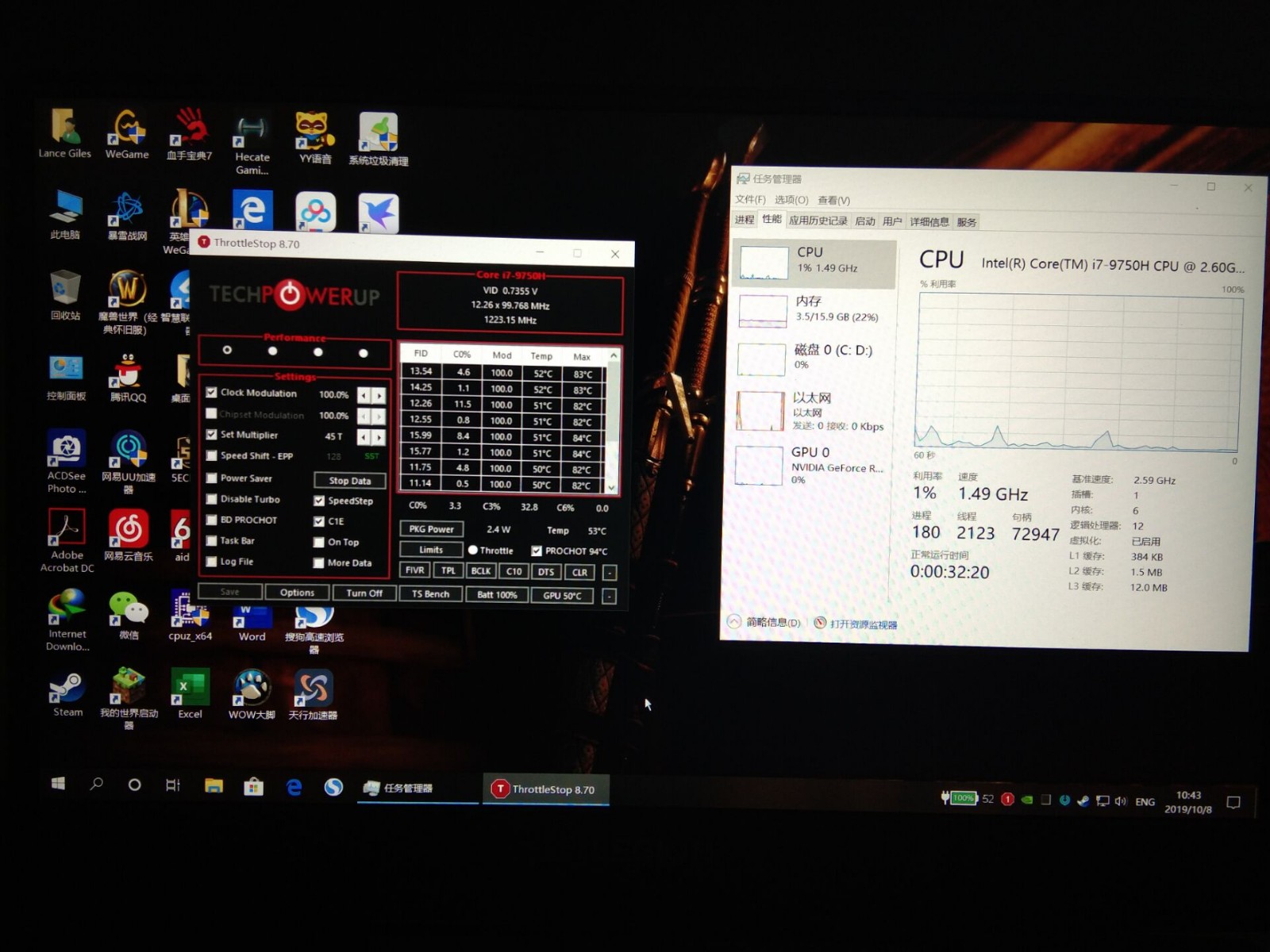This screenshot has height=952, width=1270.
Task: Open the Adobe Acrobat DC icon
Action: pos(67,540)
